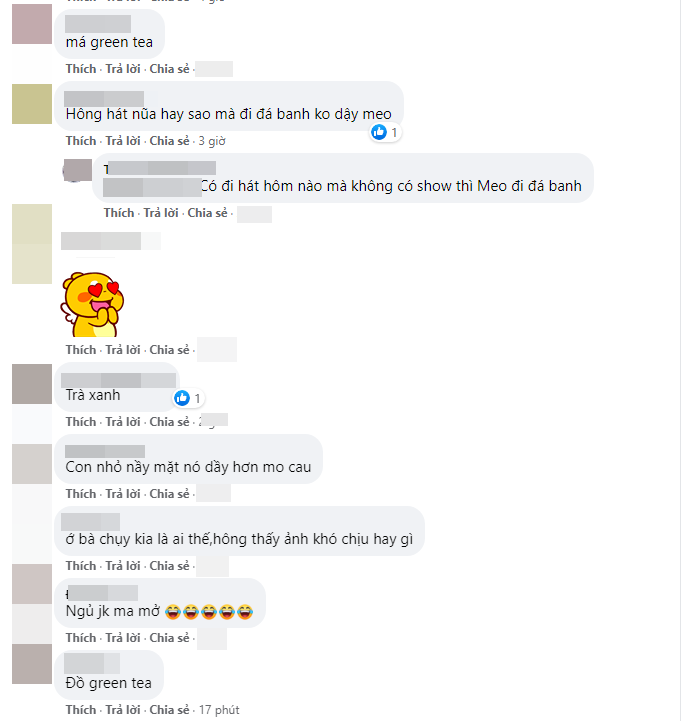Click blurred commenter name above 'Con nhỏ nầy'
Screen dimensions: 681x721
(x=105, y=452)
